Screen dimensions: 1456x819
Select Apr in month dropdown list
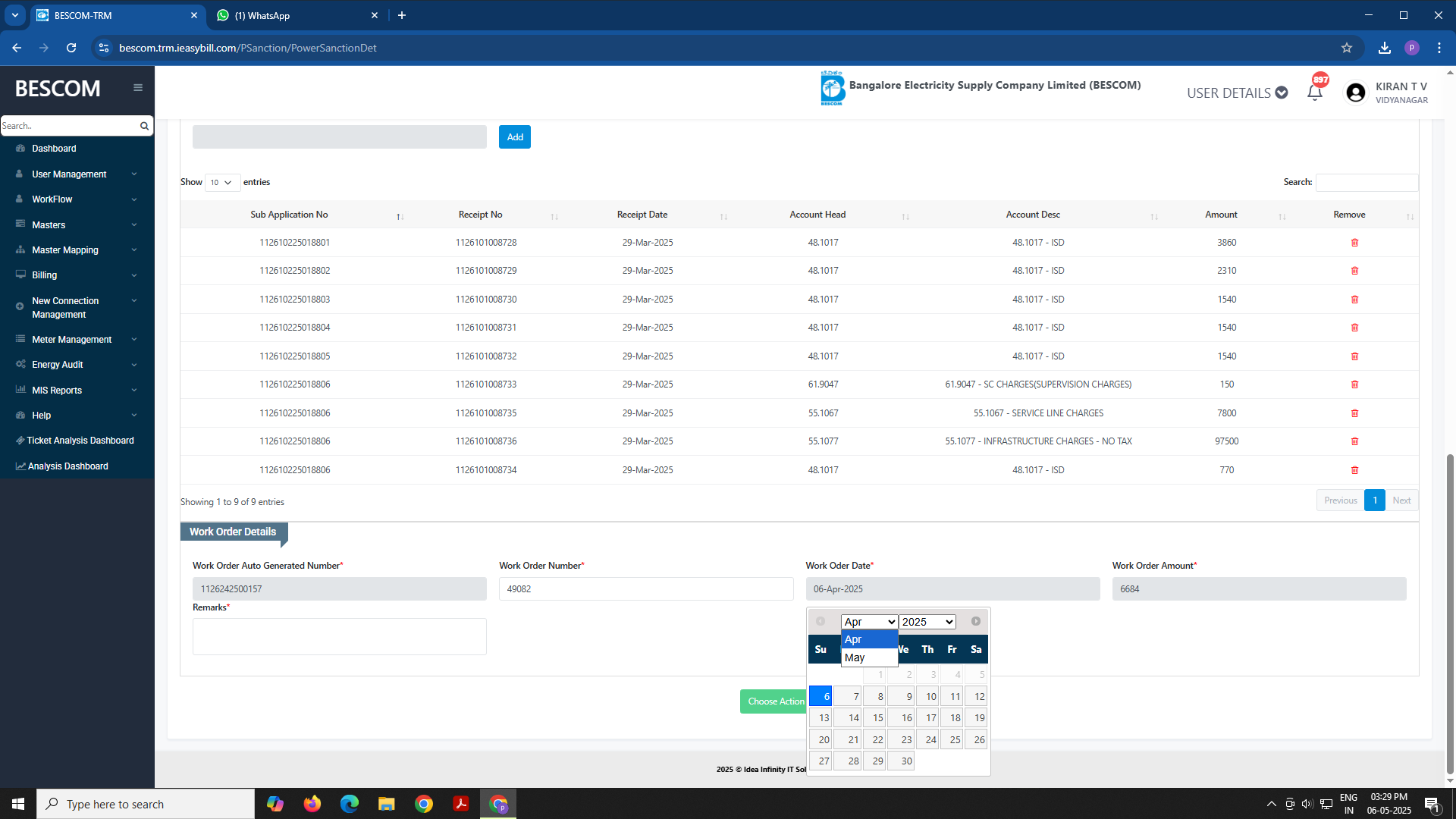[x=869, y=639]
